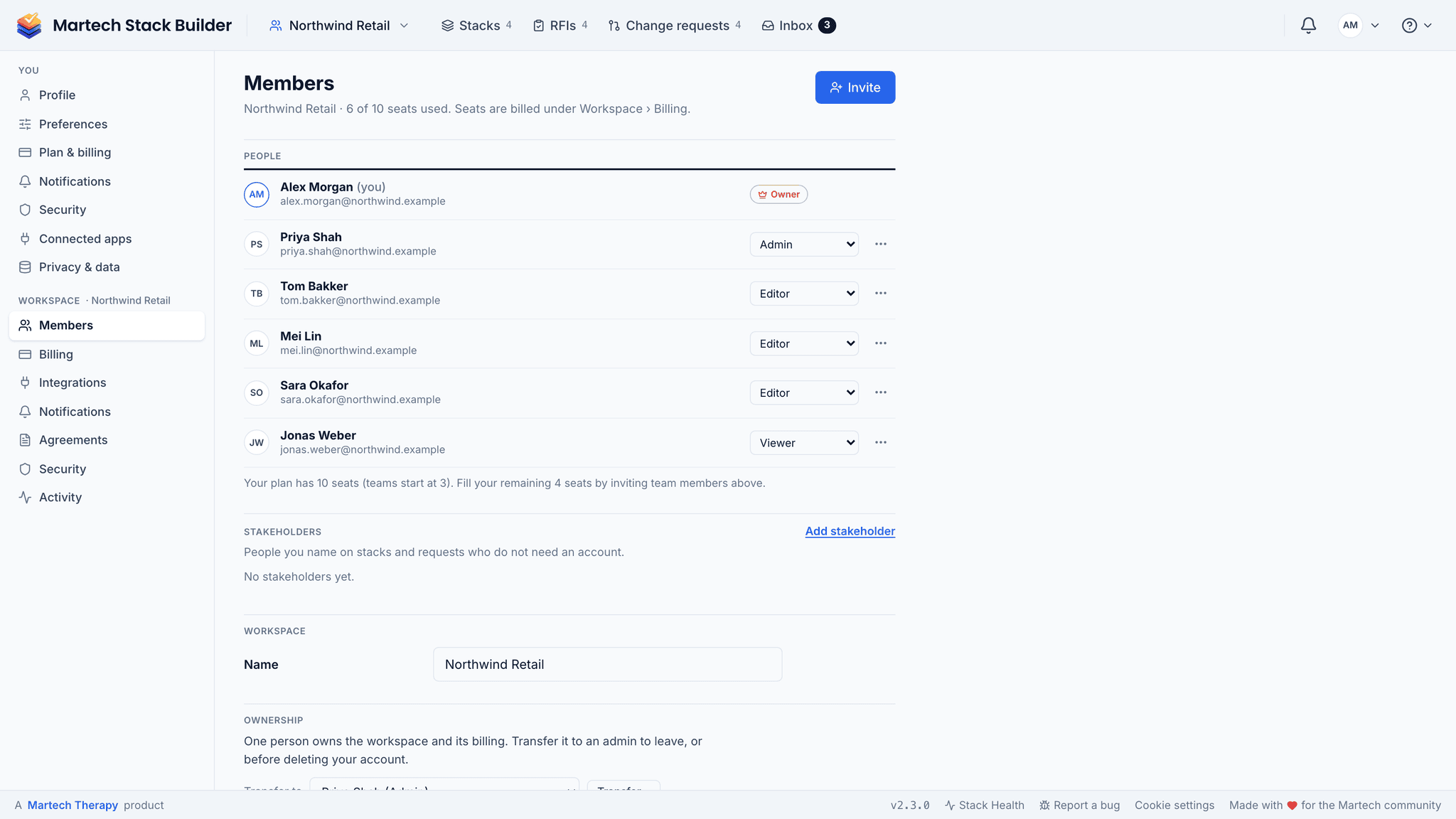Open the Inbox tab
Image resolution: width=1456 pixels, height=819 pixels.
click(x=798, y=26)
